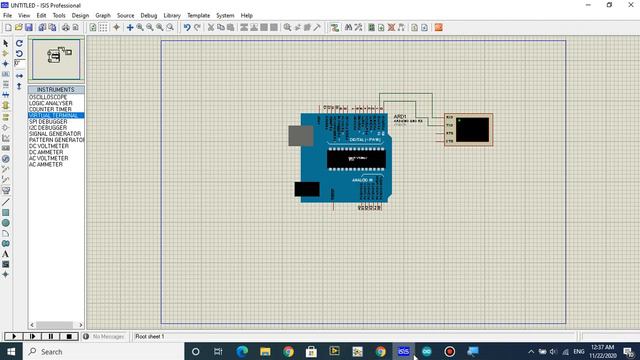This screenshot has height=360, width=640.
Task: Open the Template menu
Action: [x=198, y=16]
